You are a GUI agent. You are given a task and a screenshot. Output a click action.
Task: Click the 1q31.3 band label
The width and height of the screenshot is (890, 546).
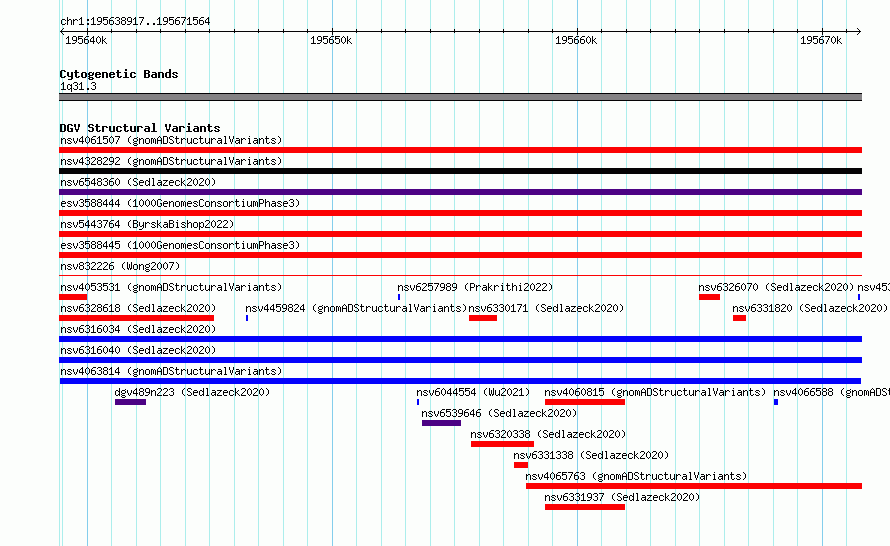click(78, 86)
